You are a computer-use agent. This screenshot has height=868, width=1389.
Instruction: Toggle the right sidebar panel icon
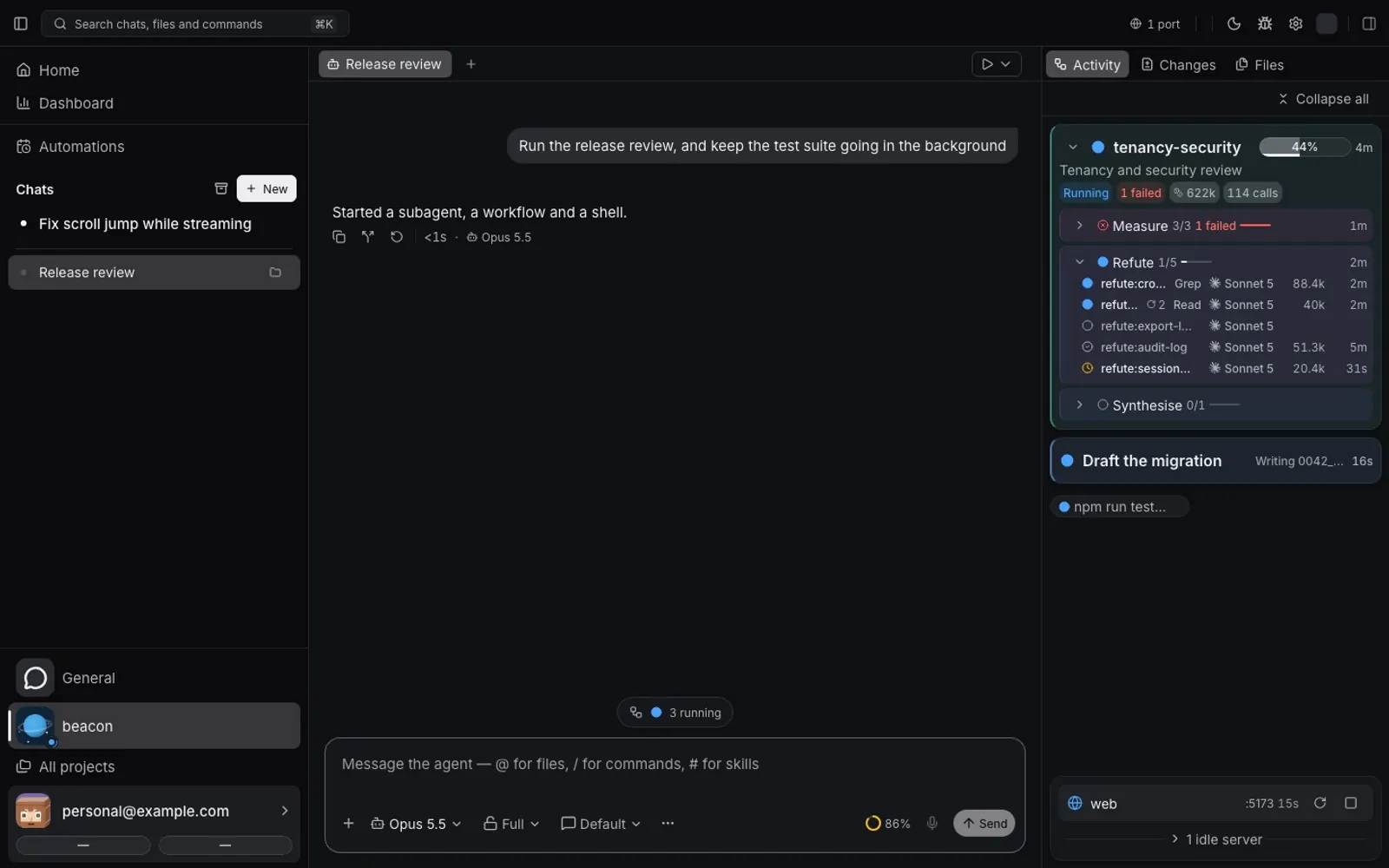(x=1369, y=23)
